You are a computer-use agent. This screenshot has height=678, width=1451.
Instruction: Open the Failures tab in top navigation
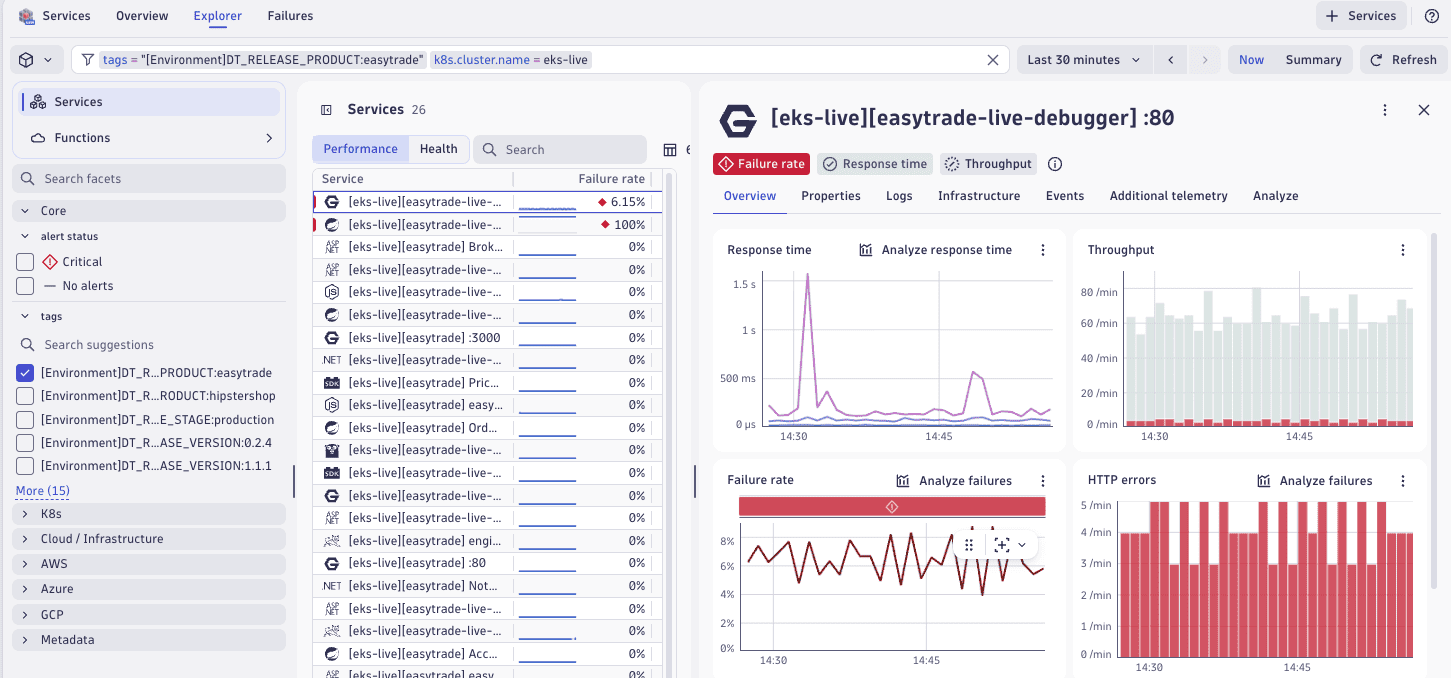[x=290, y=16]
